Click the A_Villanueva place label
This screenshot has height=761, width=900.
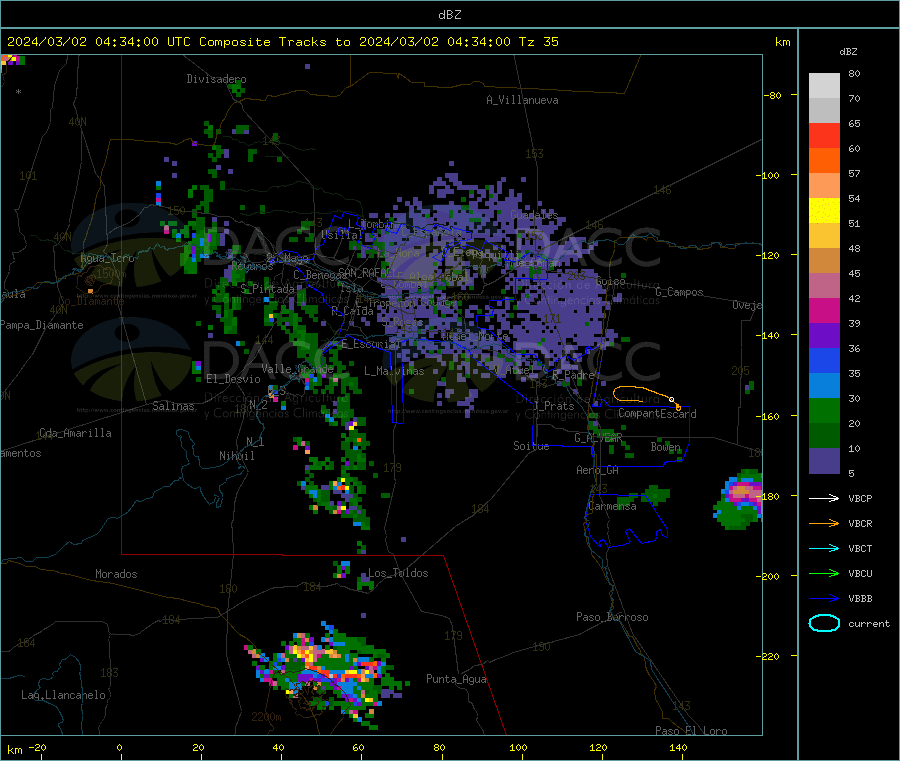click(x=522, y=100)
